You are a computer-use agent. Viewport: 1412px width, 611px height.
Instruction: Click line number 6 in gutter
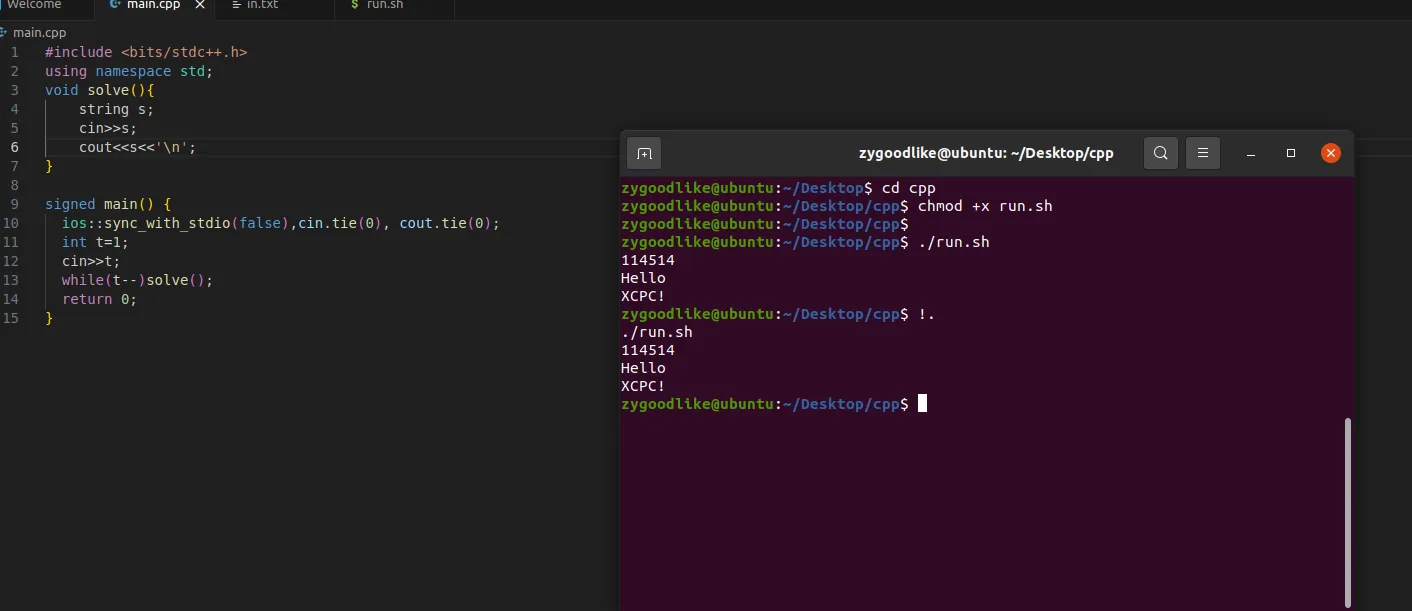(x=14, y=147)
